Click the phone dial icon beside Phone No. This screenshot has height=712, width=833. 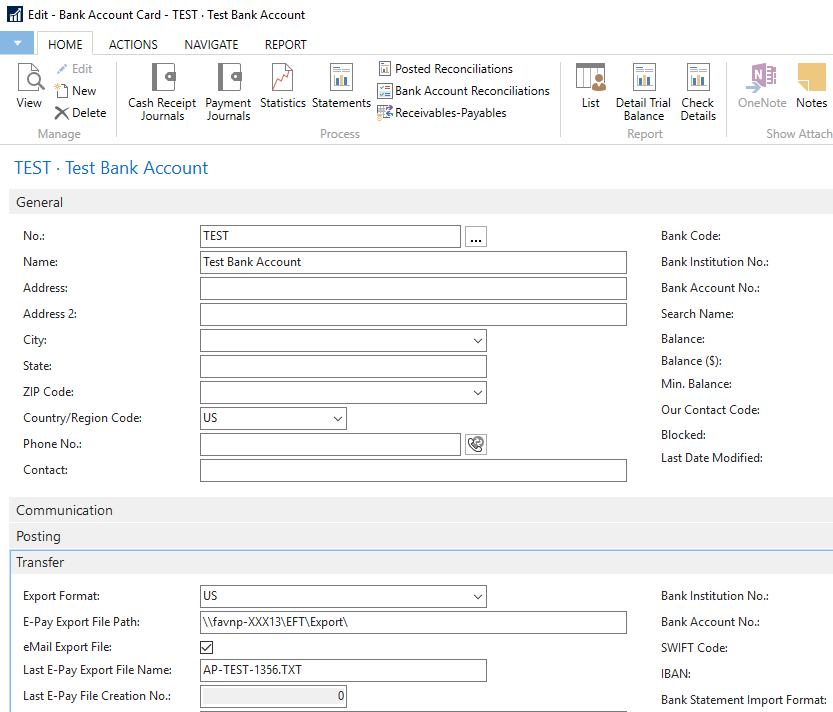(x=476, y=445)
